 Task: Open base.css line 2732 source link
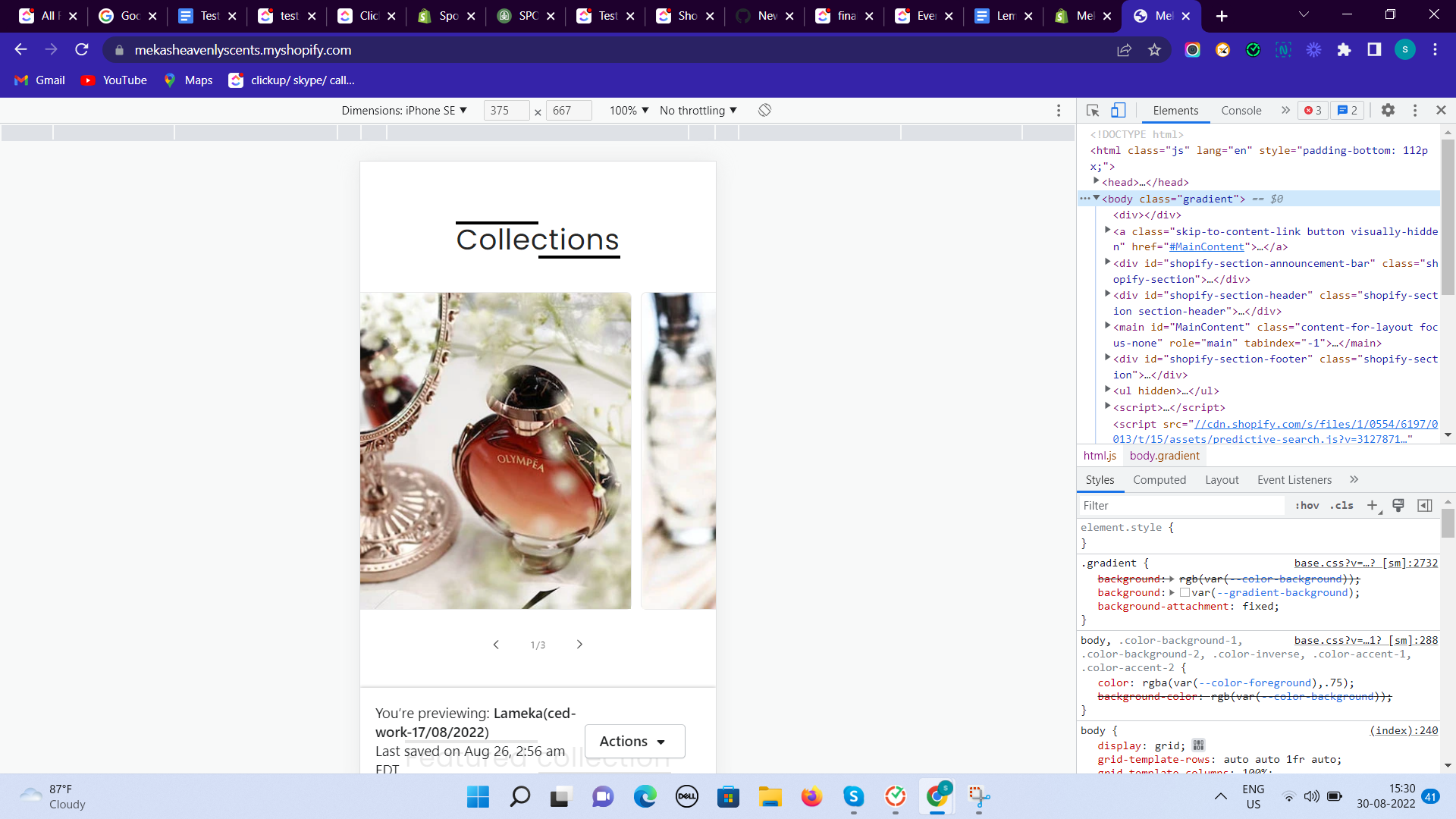[x=1365, y=563]
